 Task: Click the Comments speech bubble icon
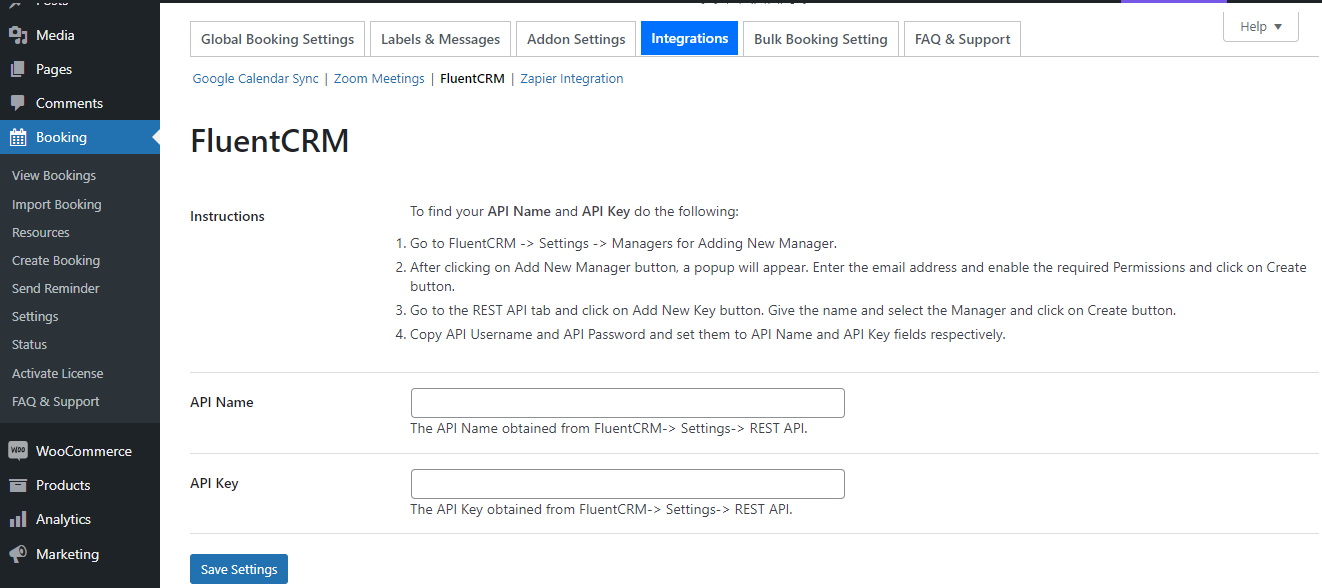click(18, 103)
